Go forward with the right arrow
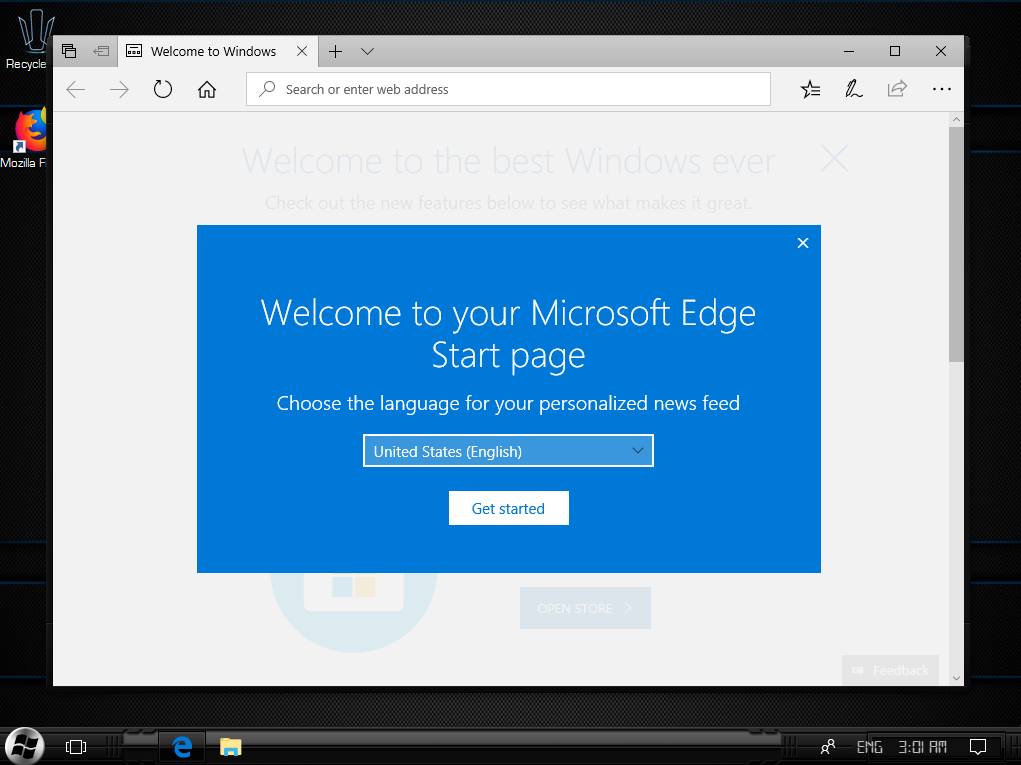Screen dimensions: 1021x765 (x=119, y=89)
